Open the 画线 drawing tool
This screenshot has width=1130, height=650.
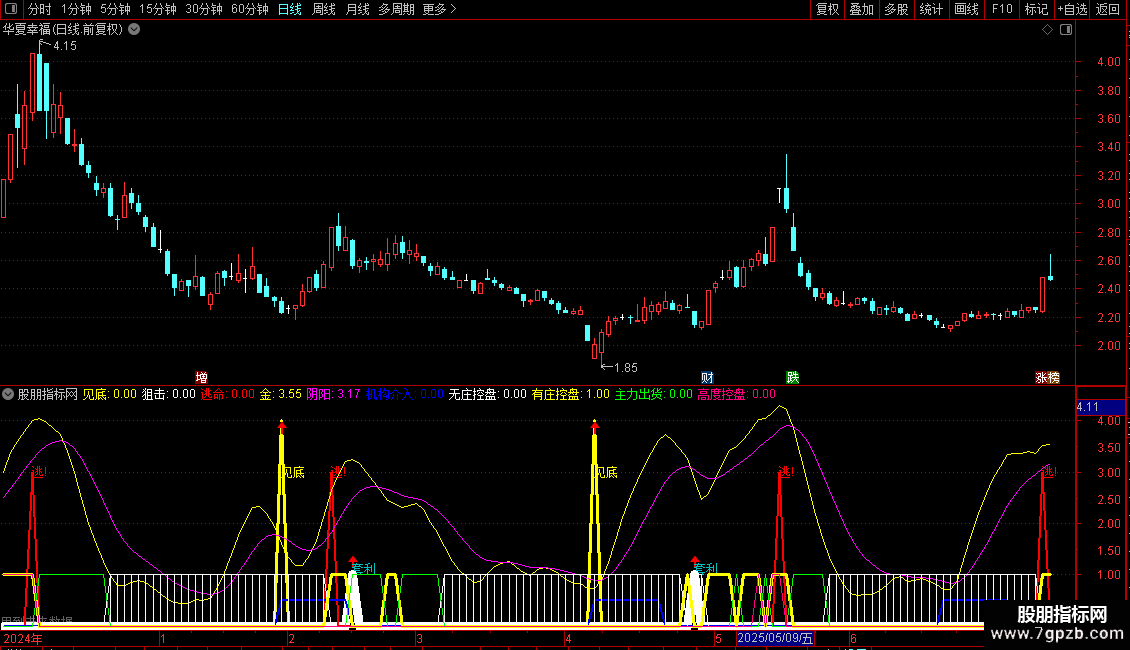(x=966, y=10)
